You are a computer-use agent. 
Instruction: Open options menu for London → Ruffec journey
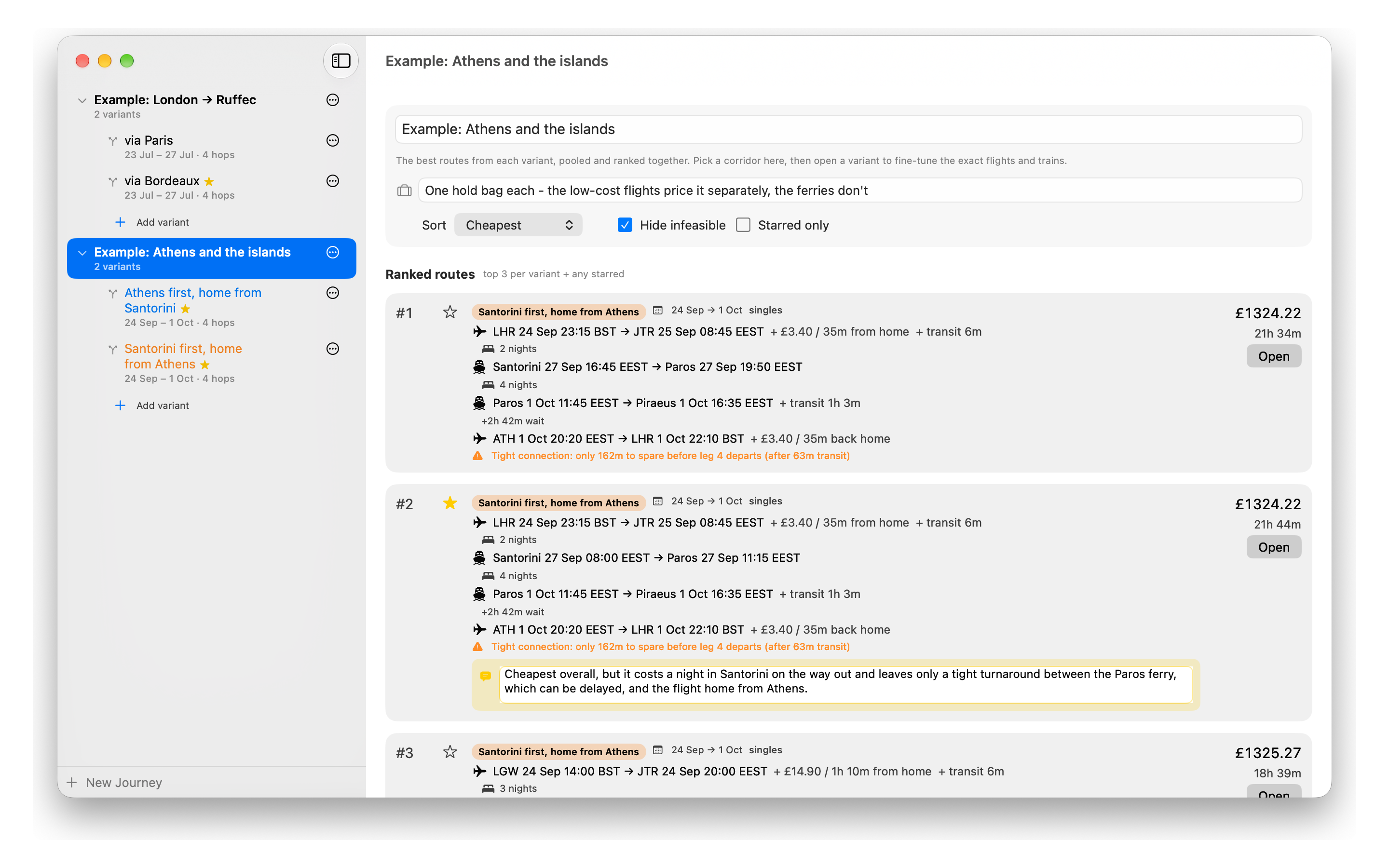[333, 100]
